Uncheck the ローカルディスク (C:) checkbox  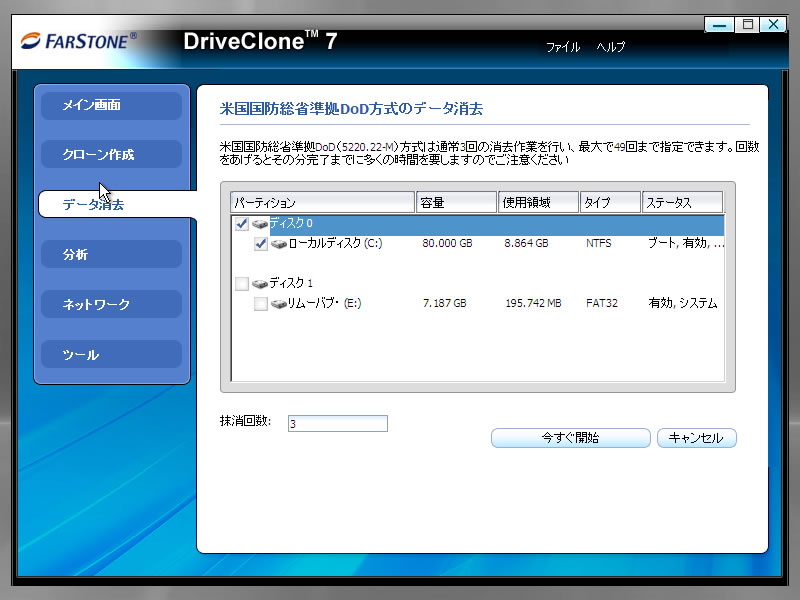(261, 244)
